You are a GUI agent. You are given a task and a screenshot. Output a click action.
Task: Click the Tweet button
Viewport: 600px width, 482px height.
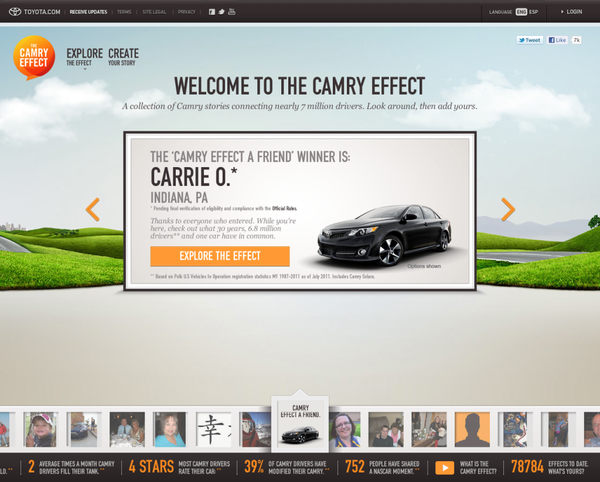coord(530,40)
